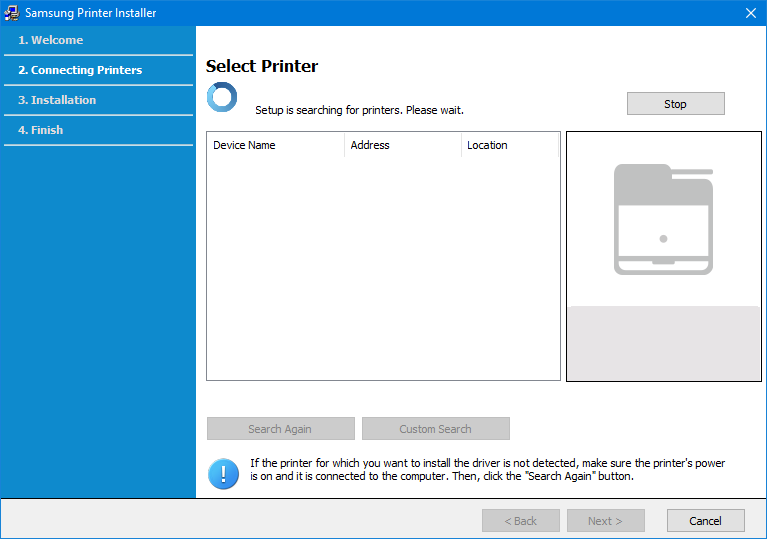Click the Samsung Printer Installer title bar icon
767x539 pixels.
(12, 13)
